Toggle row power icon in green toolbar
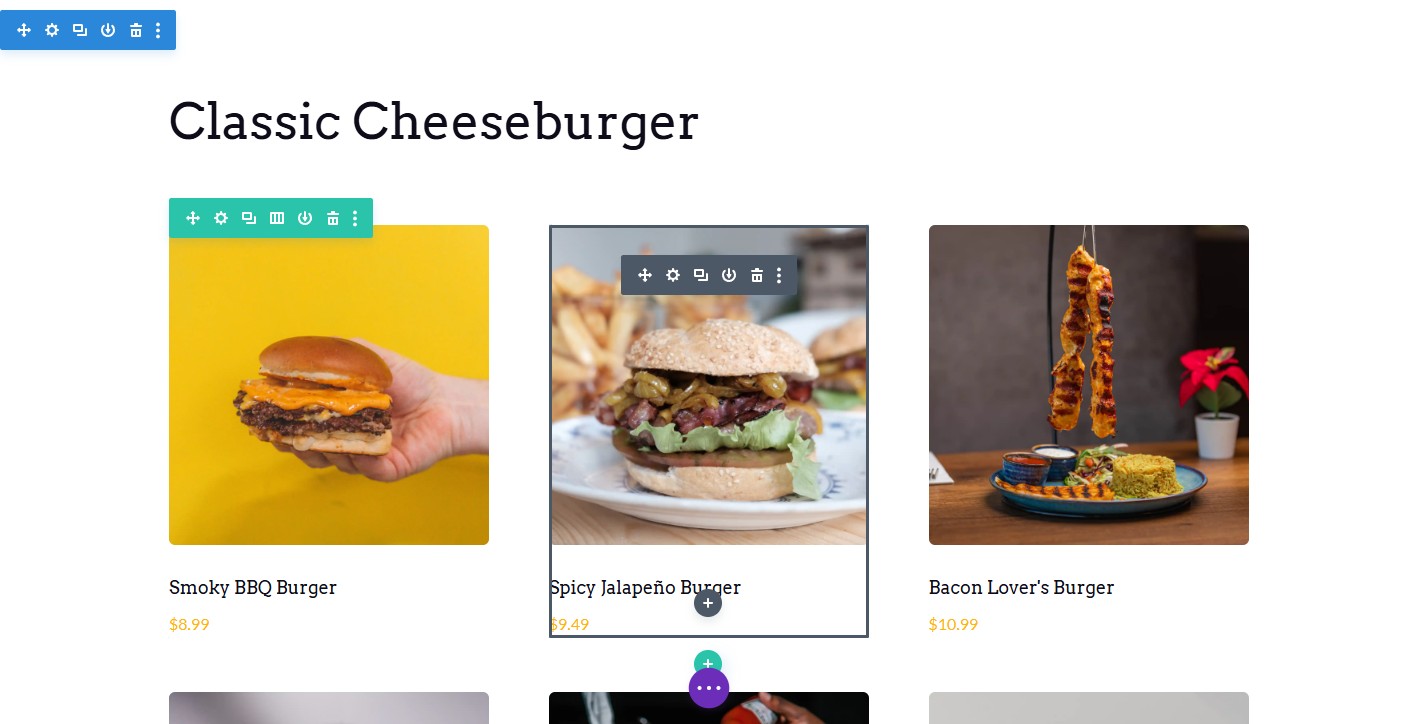 pos(305,218)
